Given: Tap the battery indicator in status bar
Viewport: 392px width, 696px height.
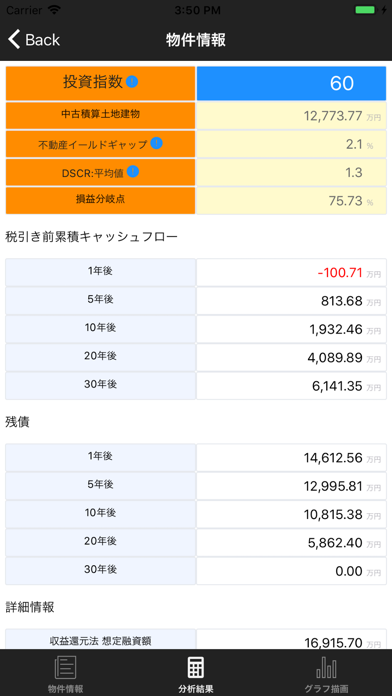Looking at the screenshot, I should (x=365, y=10).
